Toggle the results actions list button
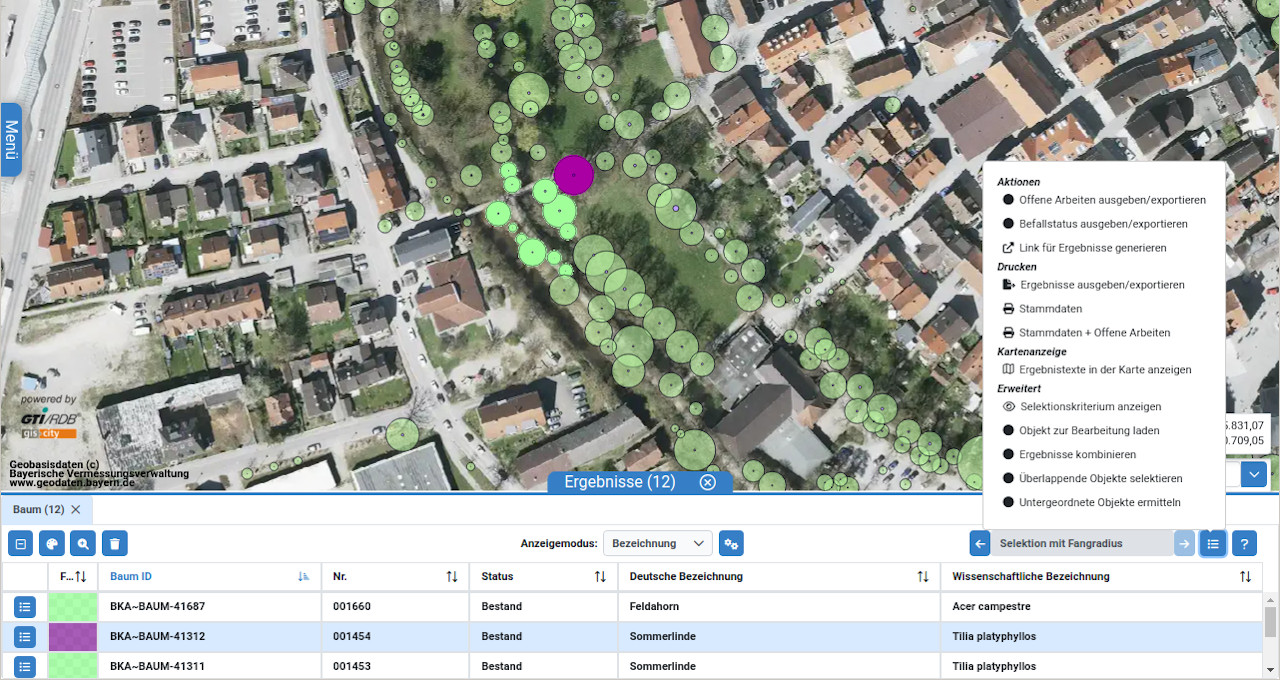This screenshot has height=680, width=1280. pyautogui.click(x=1213, y=544)
